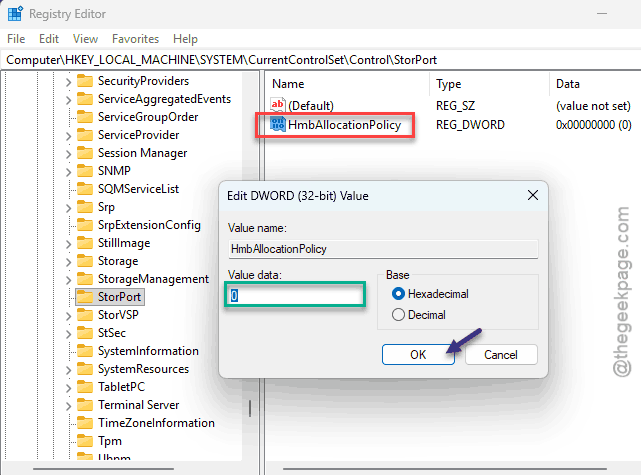Expand the ServiceAggregatedEvents key

[x=68, y=100]
